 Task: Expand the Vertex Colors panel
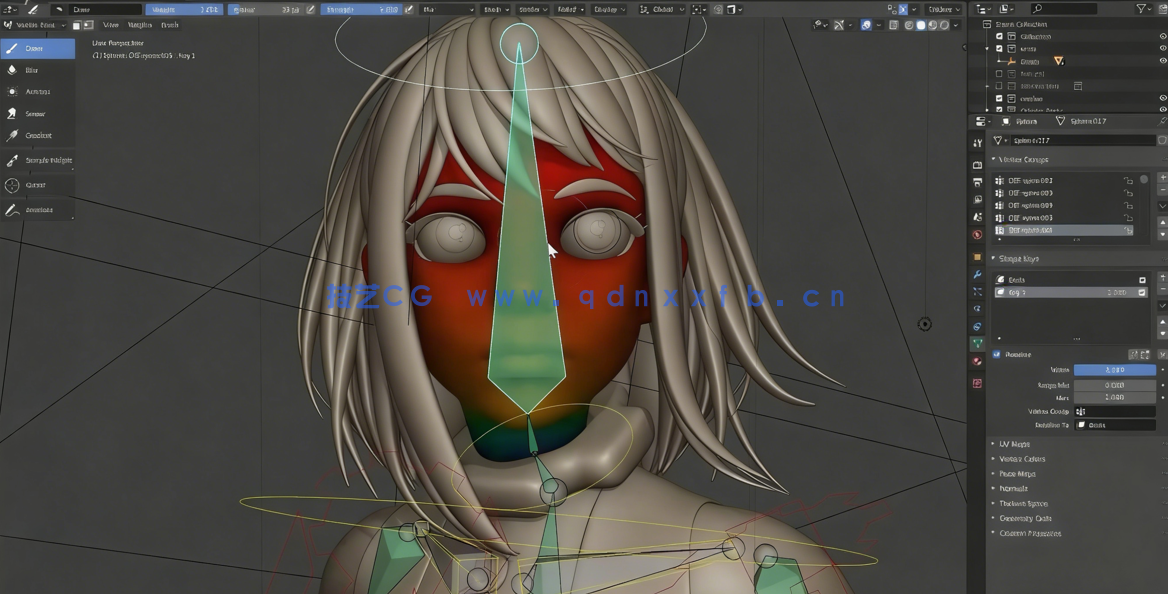pyautogui.click(x=1018, y=458)
